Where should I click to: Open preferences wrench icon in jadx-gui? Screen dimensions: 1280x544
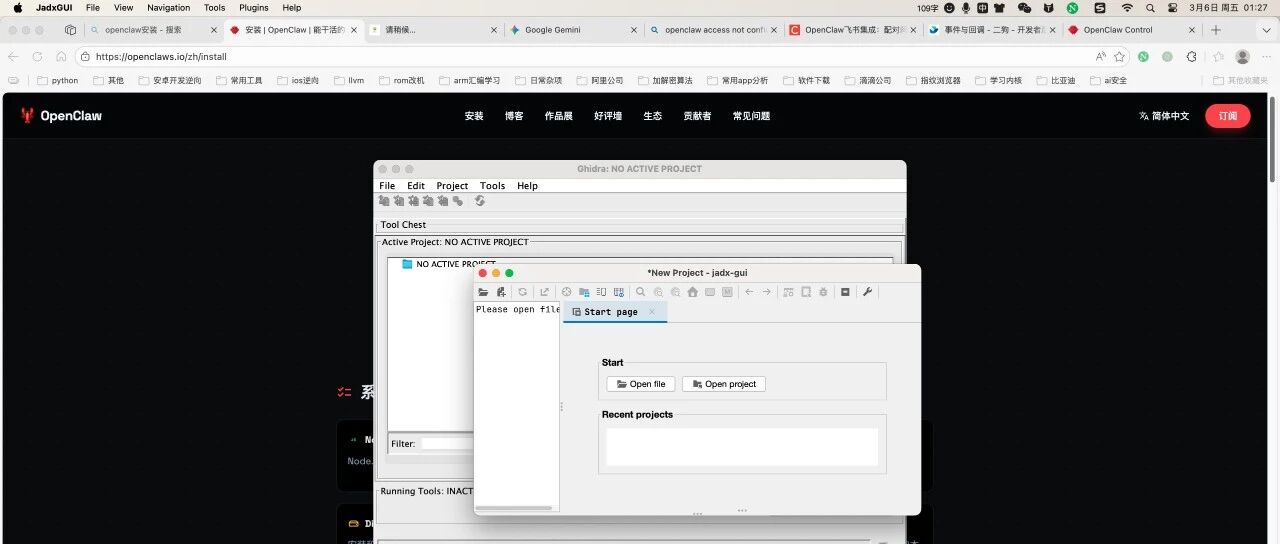point(867,292)
